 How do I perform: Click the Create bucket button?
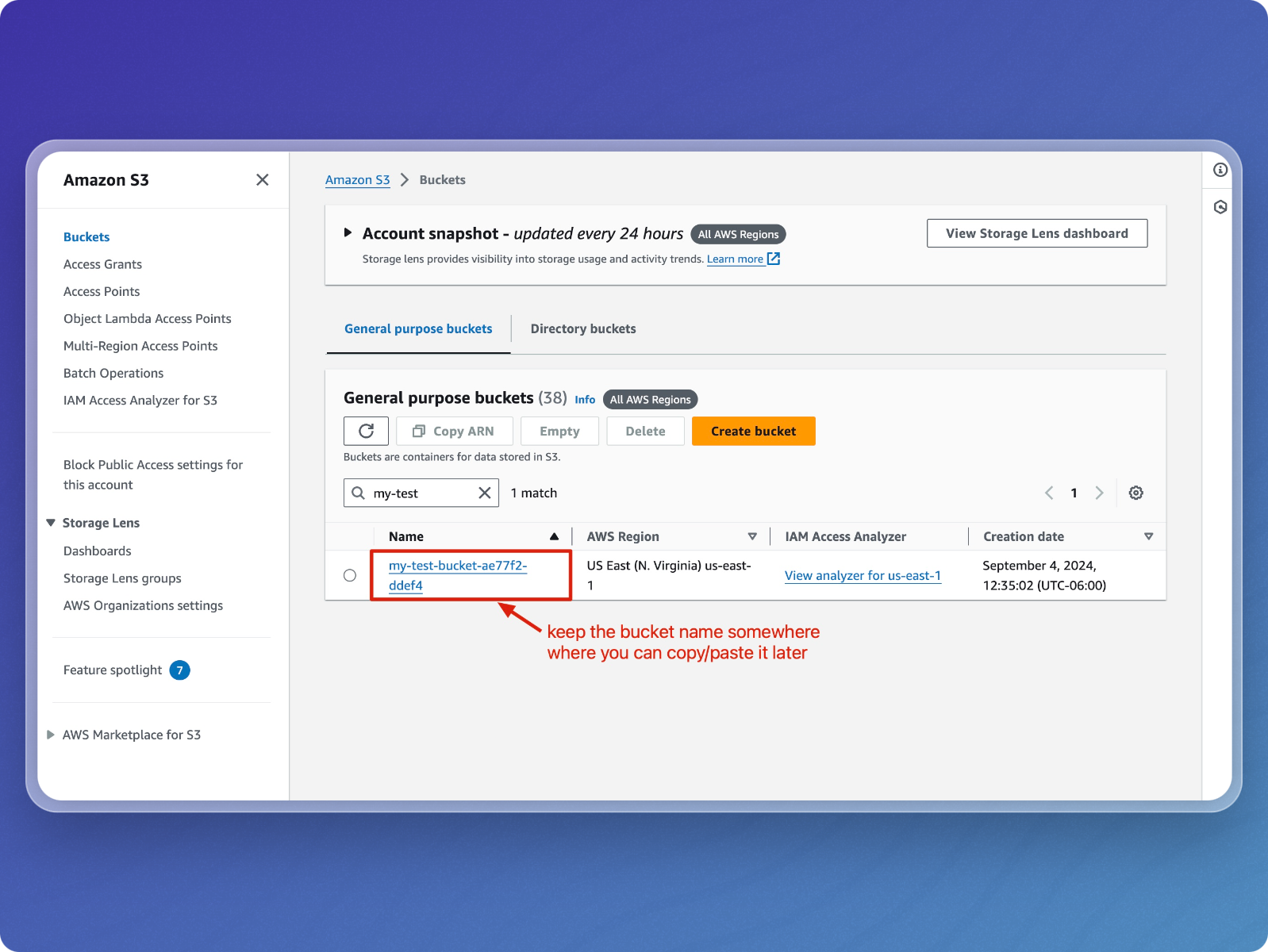click(753, 431)
